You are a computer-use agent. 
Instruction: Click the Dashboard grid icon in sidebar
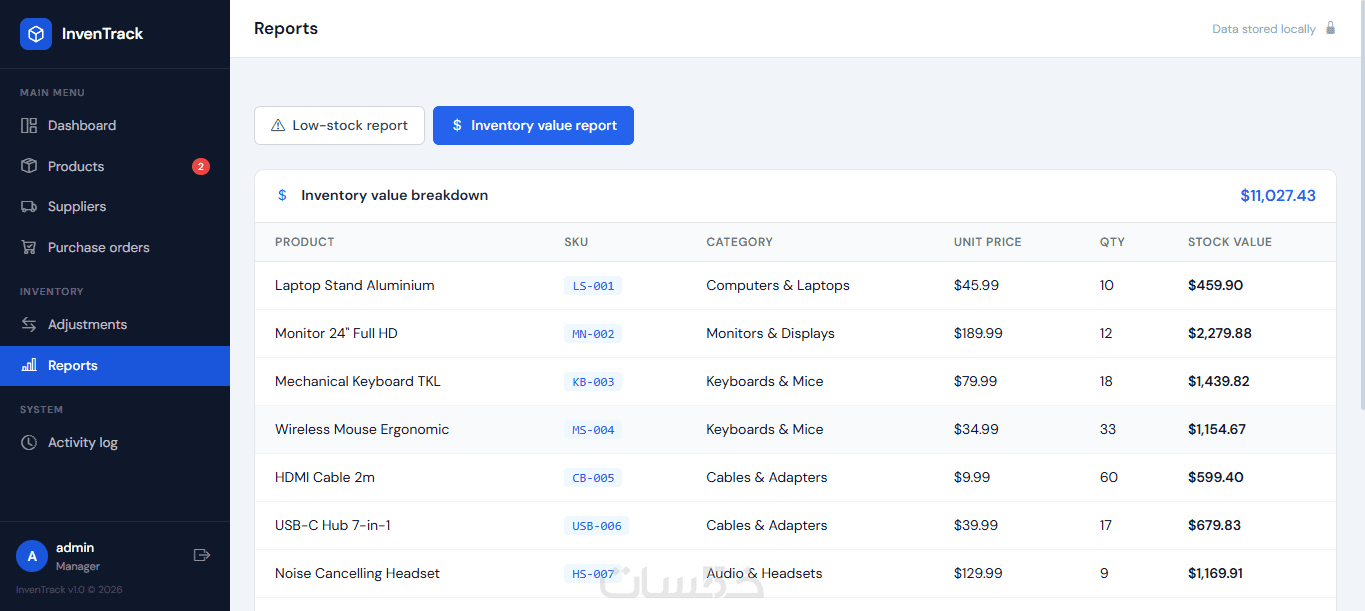point(29,126)
